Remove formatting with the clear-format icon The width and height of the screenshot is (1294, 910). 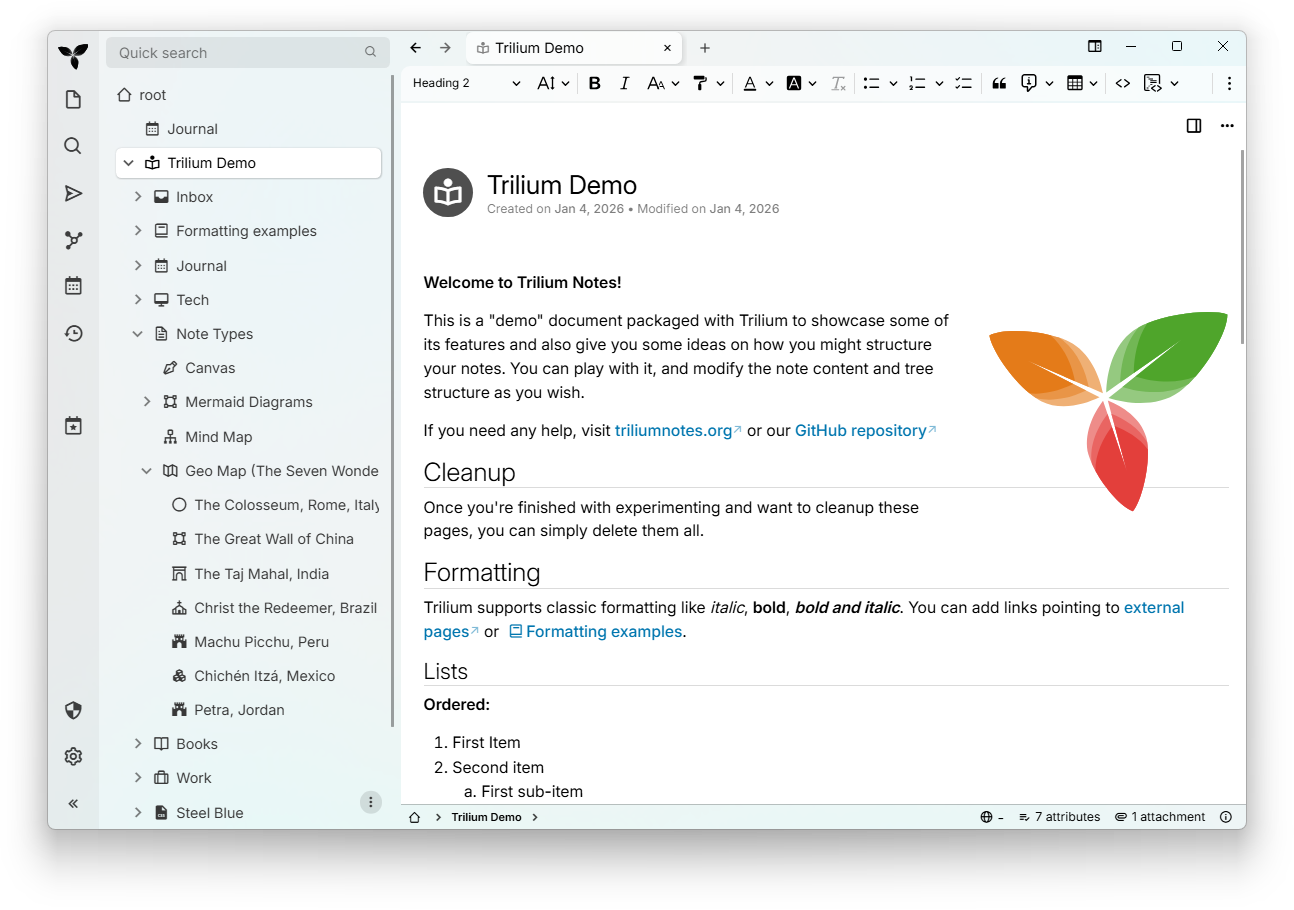pyautogui.click(x=838, y=83)
